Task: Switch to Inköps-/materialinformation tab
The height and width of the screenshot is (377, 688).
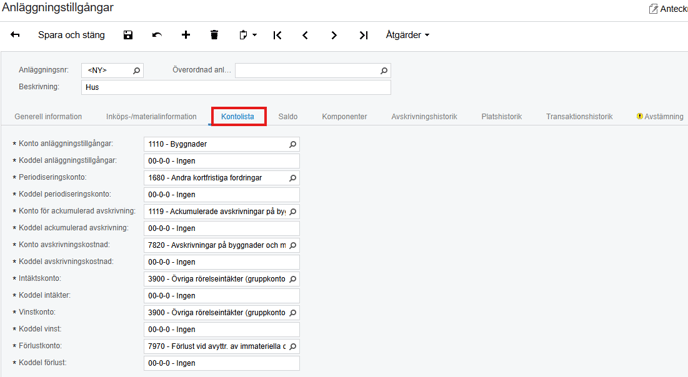Action: pyautogui.click(x=151, y=117)
